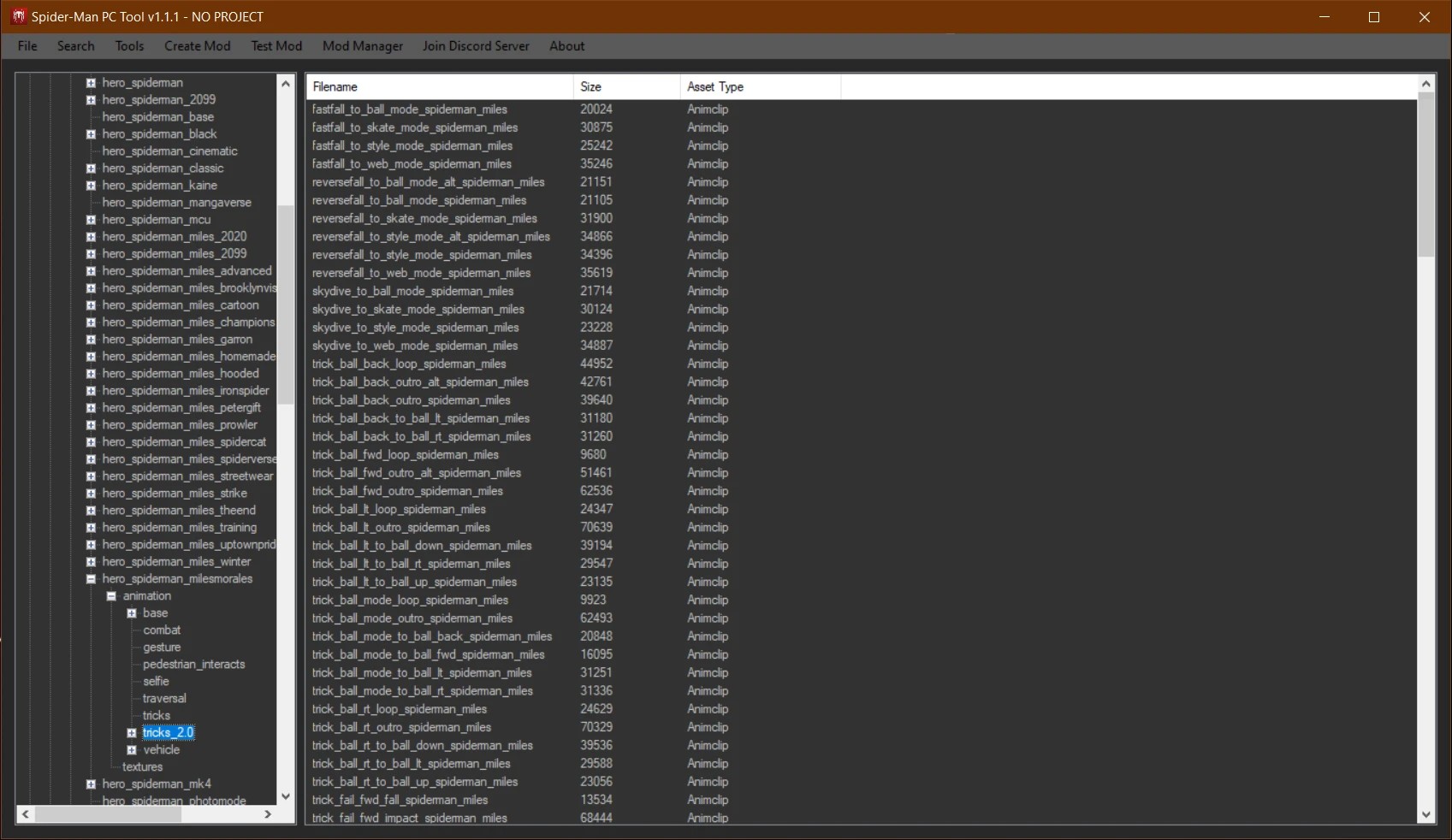The image size is (1452, 840).
Task: Select the textures folder
Action: pyautogui.click(x=142, y=767)
